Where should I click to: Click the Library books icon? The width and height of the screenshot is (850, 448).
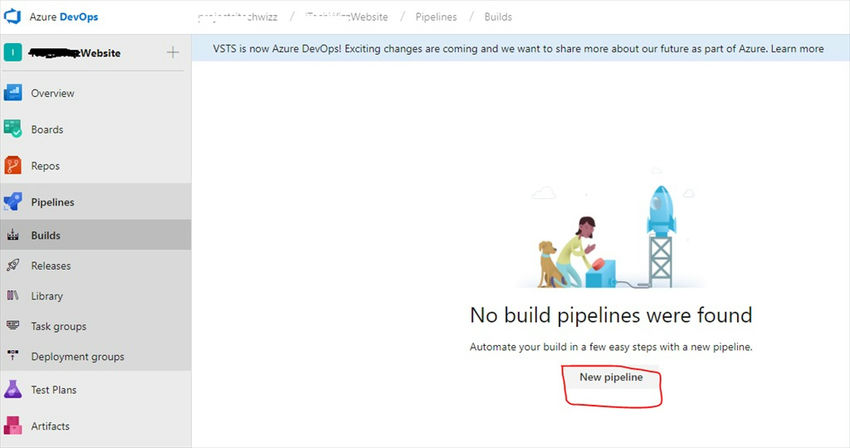pyautogui.click(x=12, y=296)
